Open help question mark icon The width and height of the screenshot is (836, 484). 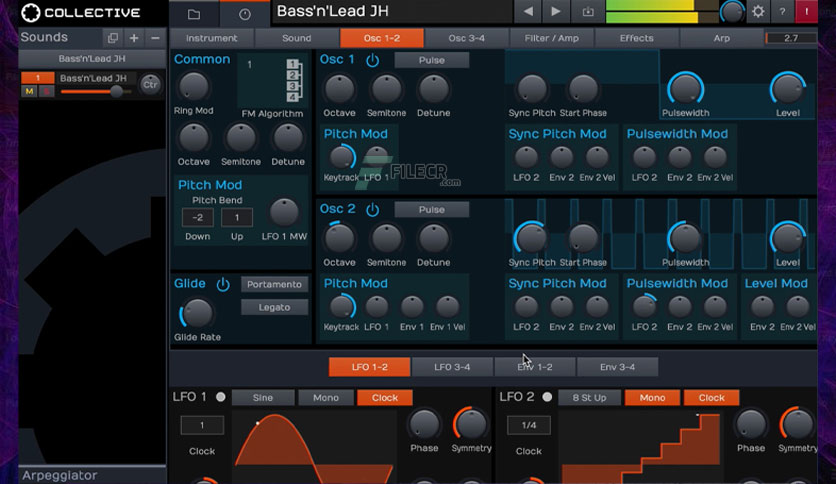[782, 11]
